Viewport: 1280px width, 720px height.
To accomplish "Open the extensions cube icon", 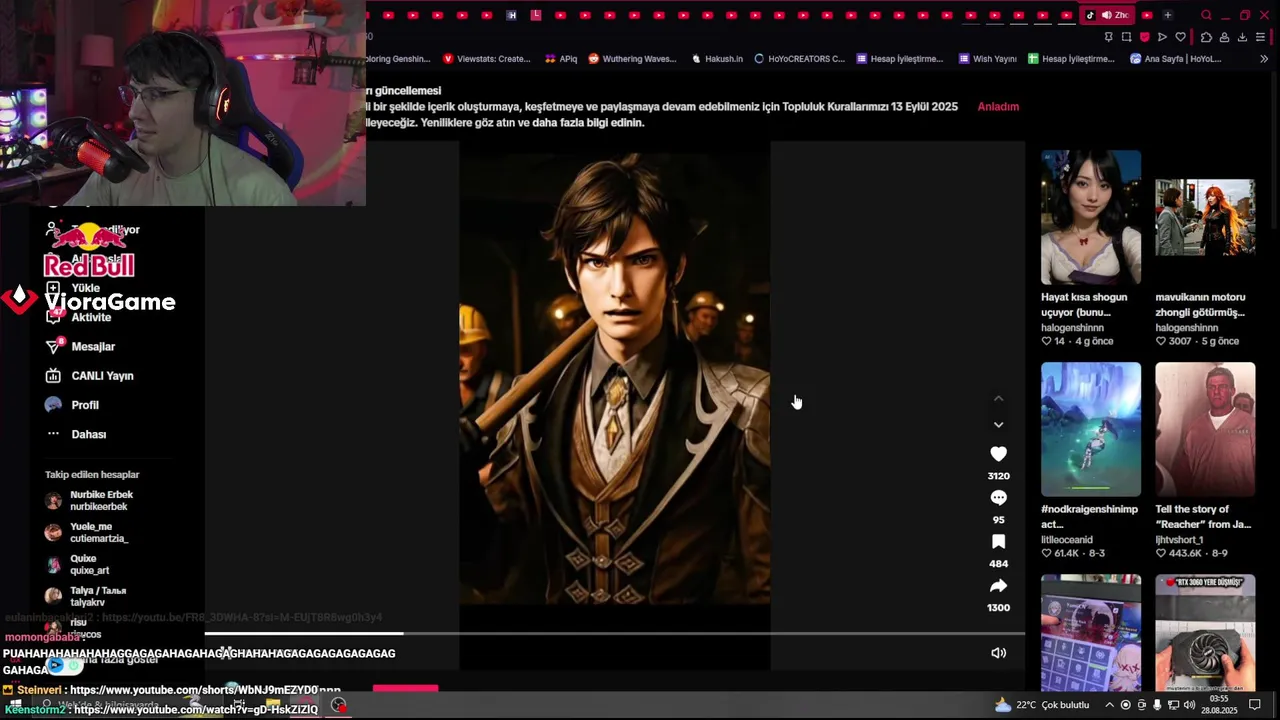I will [x=1206, y=37].
